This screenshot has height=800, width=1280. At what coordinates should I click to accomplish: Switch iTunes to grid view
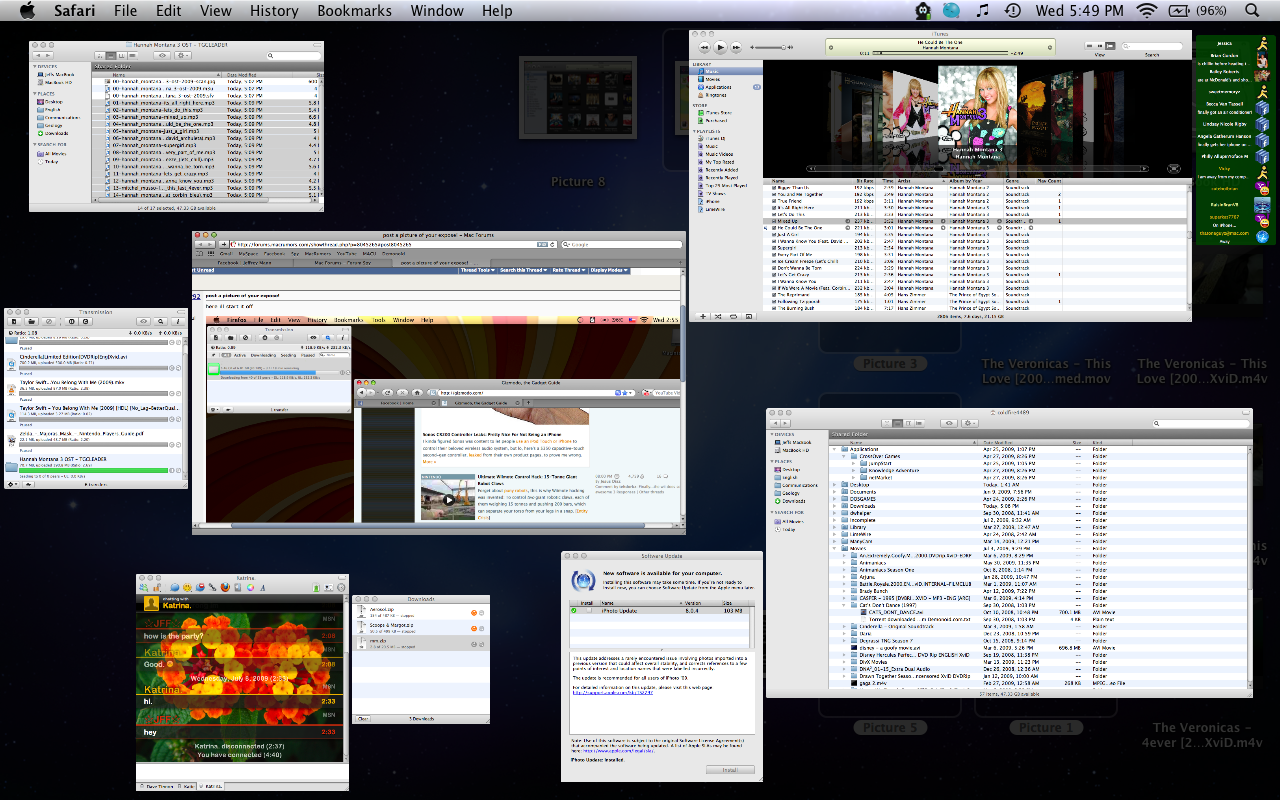pyautogui.click(x=1100, y=46)
